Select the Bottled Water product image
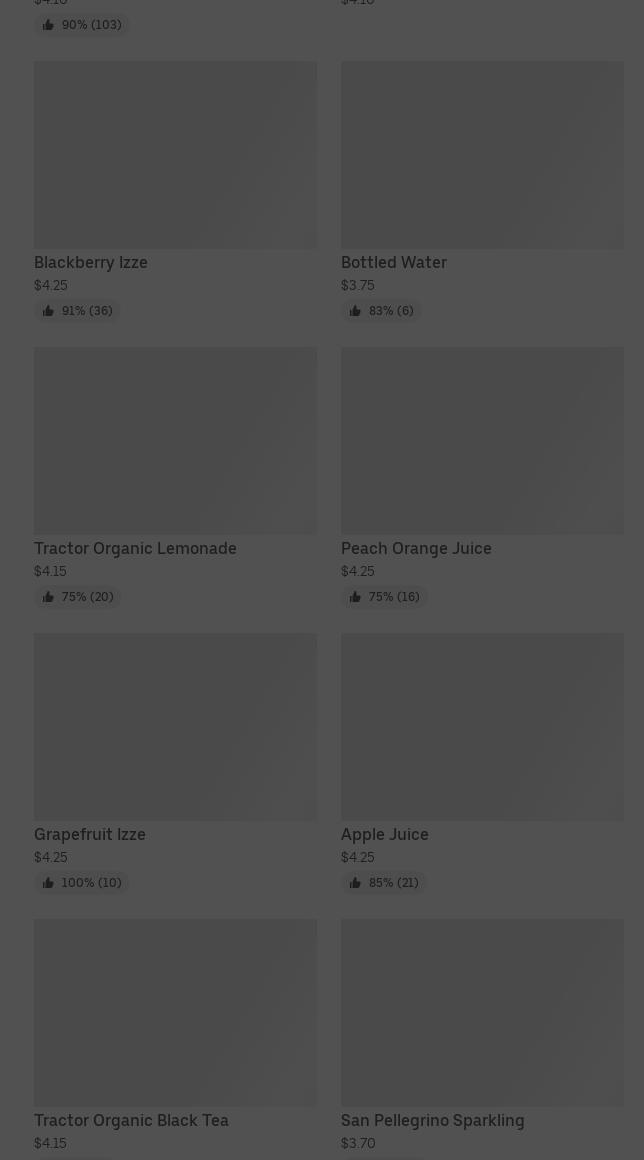The width and height of the screenshot is (644, 1160). [482, 155]
